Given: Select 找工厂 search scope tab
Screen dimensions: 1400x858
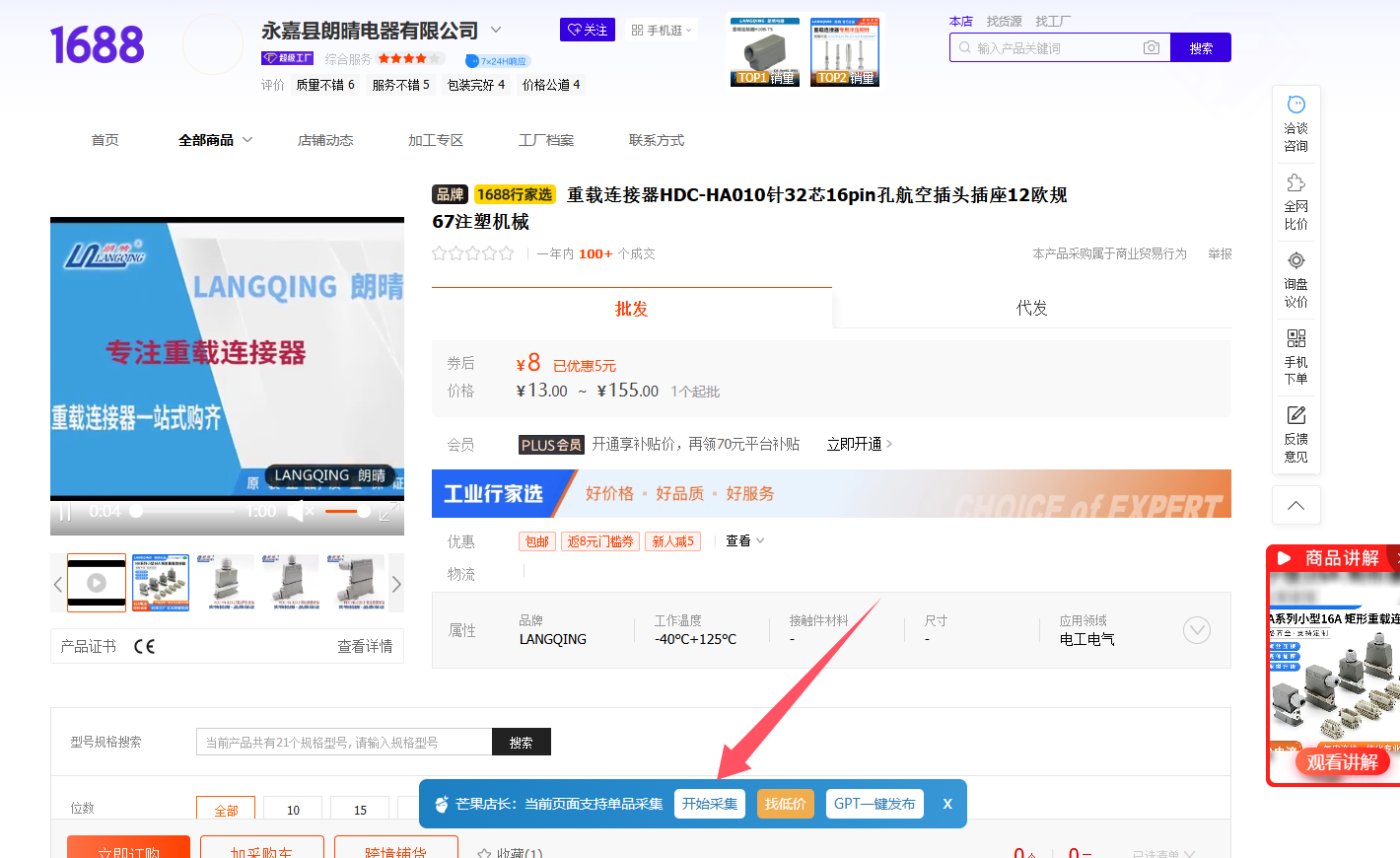Looking at the screenshot, I should point(1053,21).
